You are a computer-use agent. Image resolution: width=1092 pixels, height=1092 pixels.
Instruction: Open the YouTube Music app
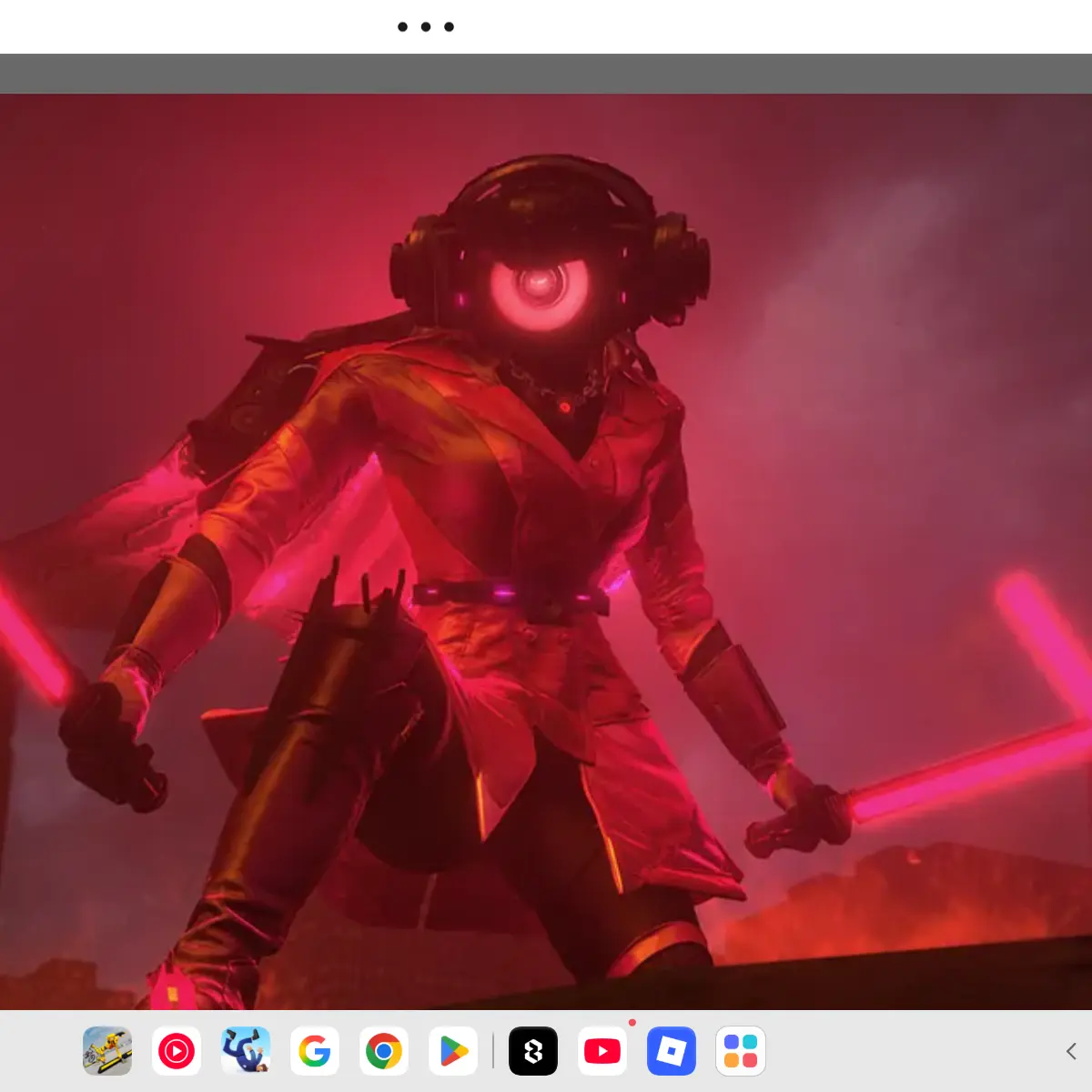click(177, 1051)
